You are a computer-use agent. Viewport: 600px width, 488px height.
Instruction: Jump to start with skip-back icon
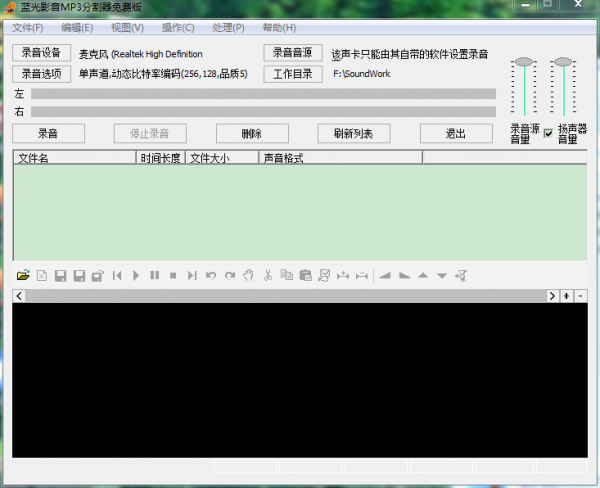(x=117, y=275)
